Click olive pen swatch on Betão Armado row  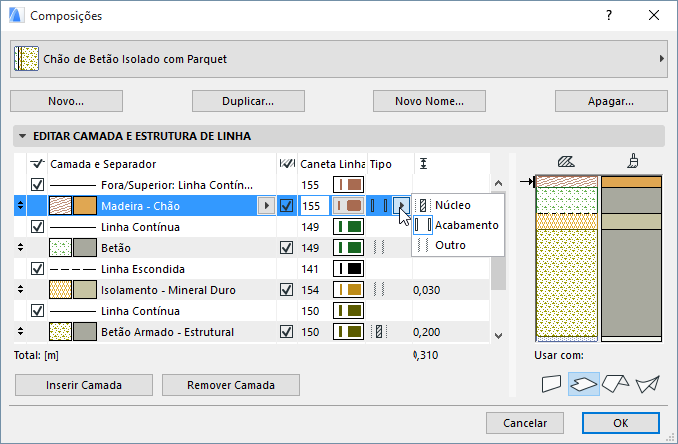click(348, 332)
